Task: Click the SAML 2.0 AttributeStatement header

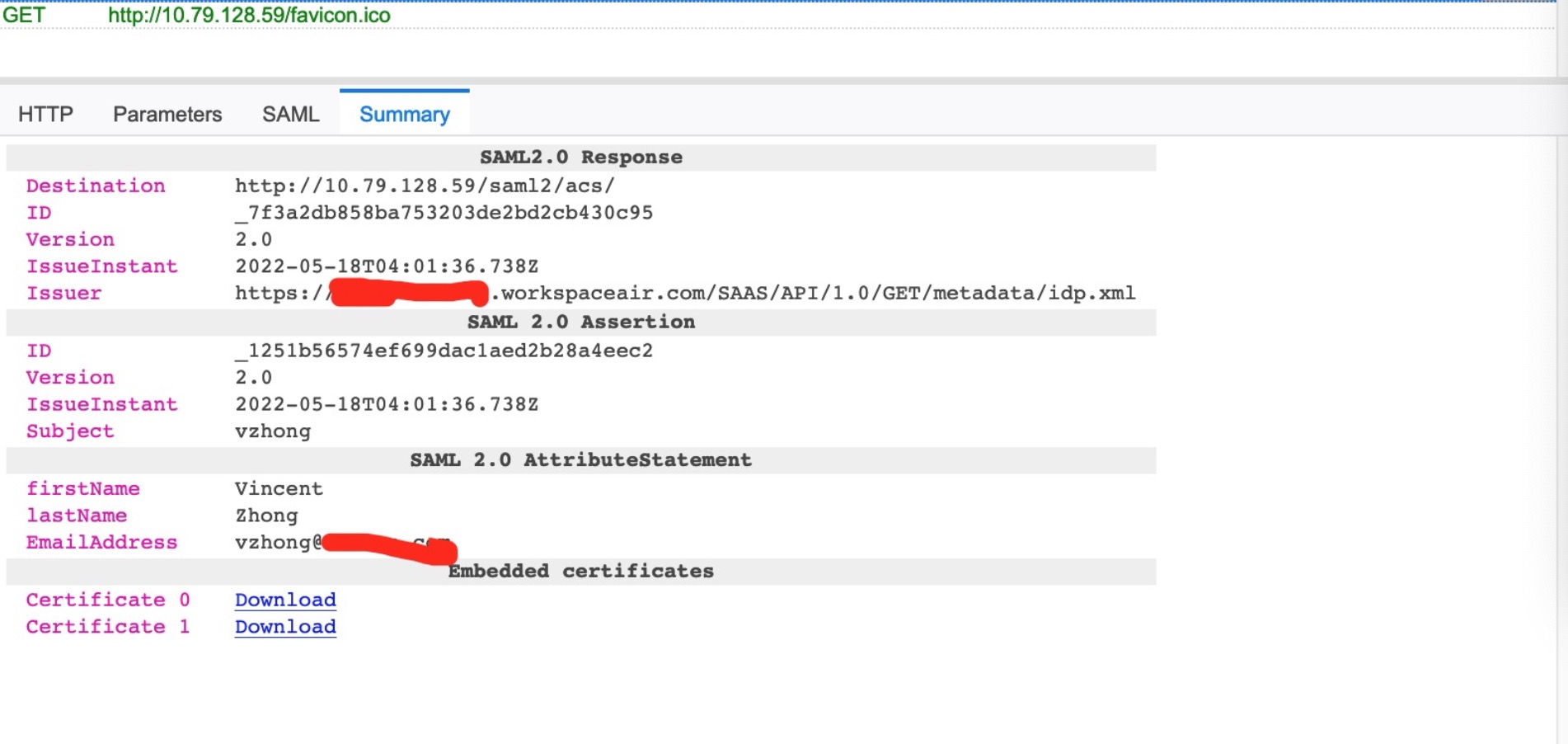Action: coord(580,459)
